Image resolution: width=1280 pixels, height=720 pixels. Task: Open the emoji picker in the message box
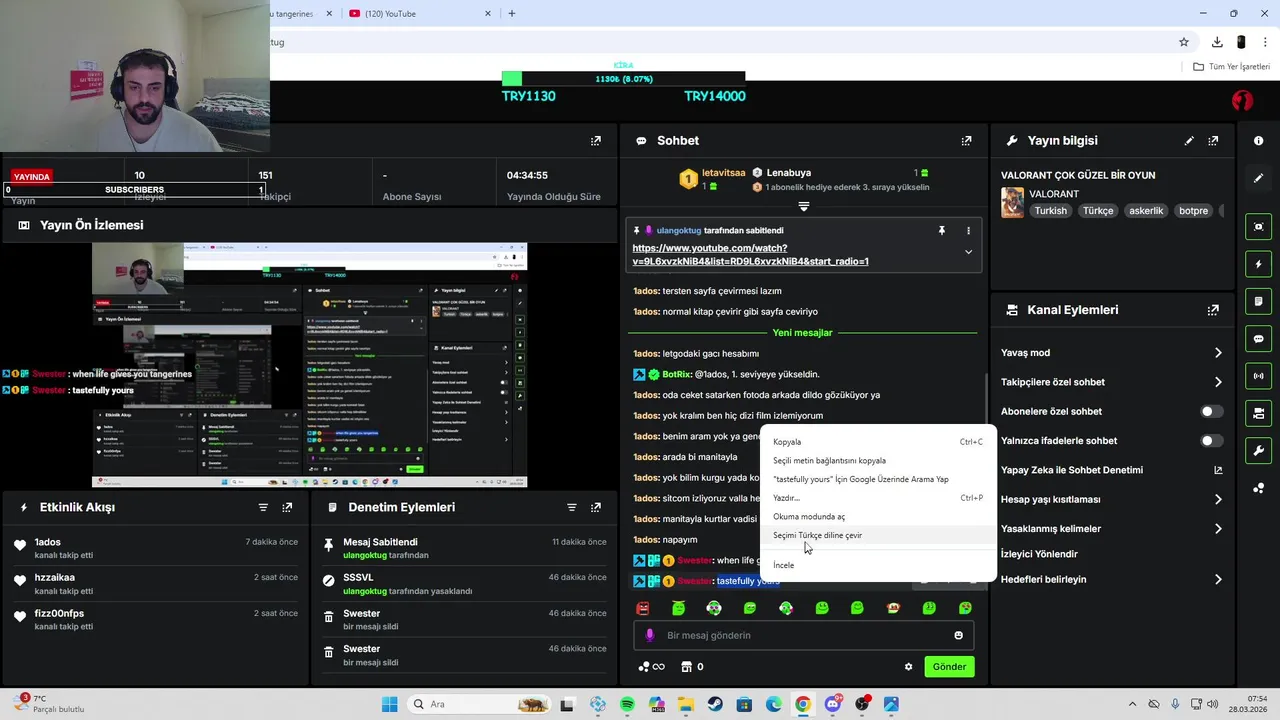pos(958,635)
